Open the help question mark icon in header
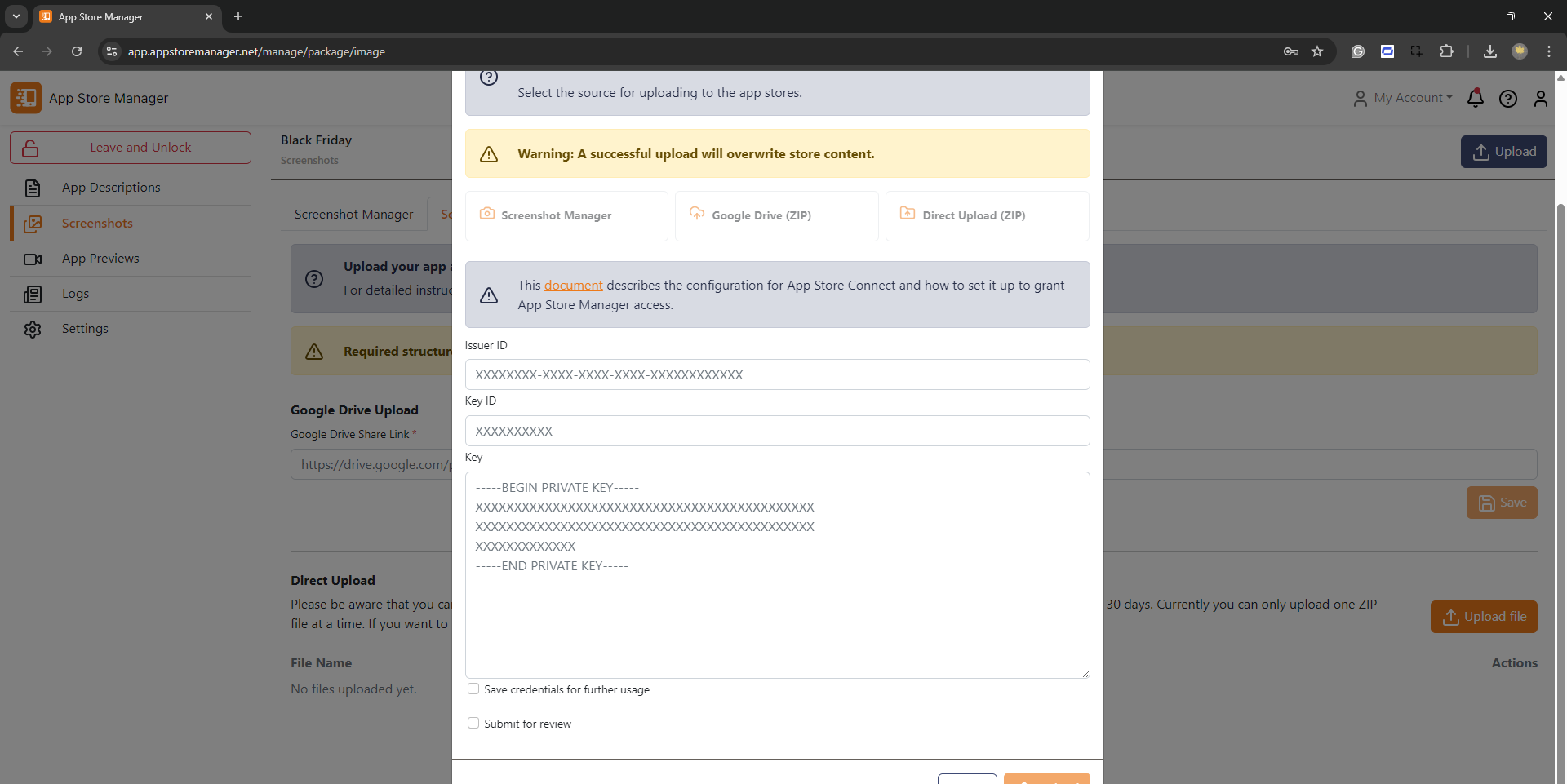Viewport: 1567px width, 784px height. (x=1507, y=99)
